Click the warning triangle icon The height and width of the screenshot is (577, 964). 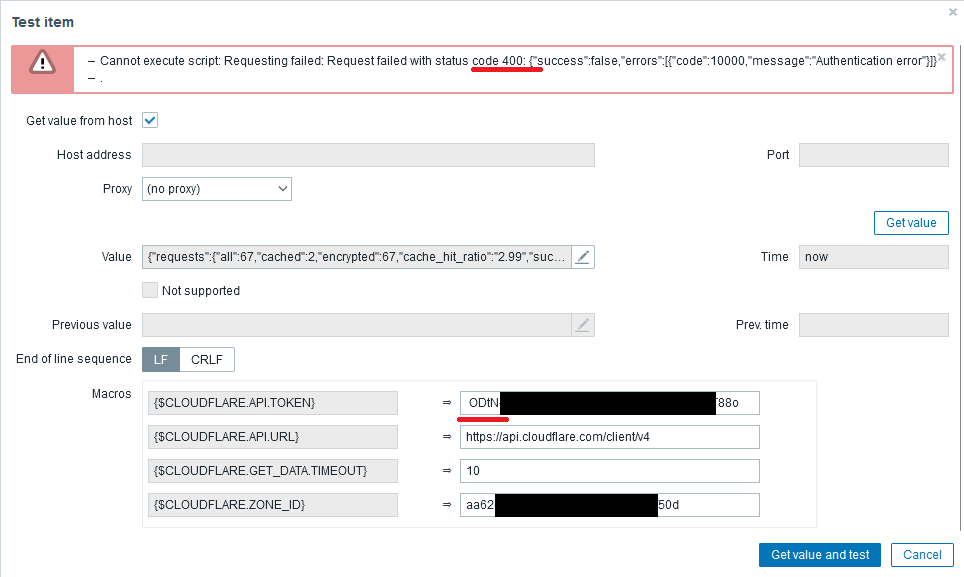(43, 62)
